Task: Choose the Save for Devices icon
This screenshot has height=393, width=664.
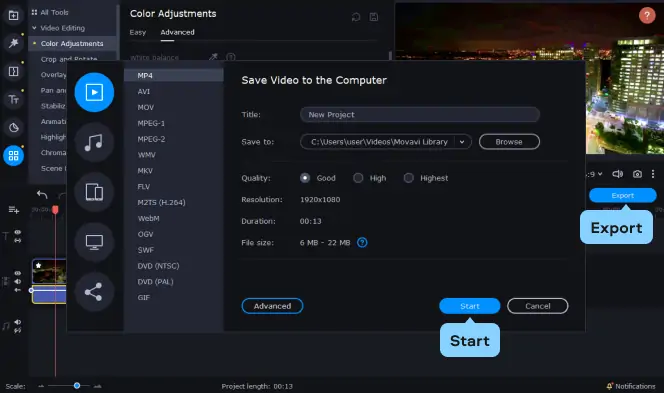Action: pyautogui.click(x=94, y=192)
